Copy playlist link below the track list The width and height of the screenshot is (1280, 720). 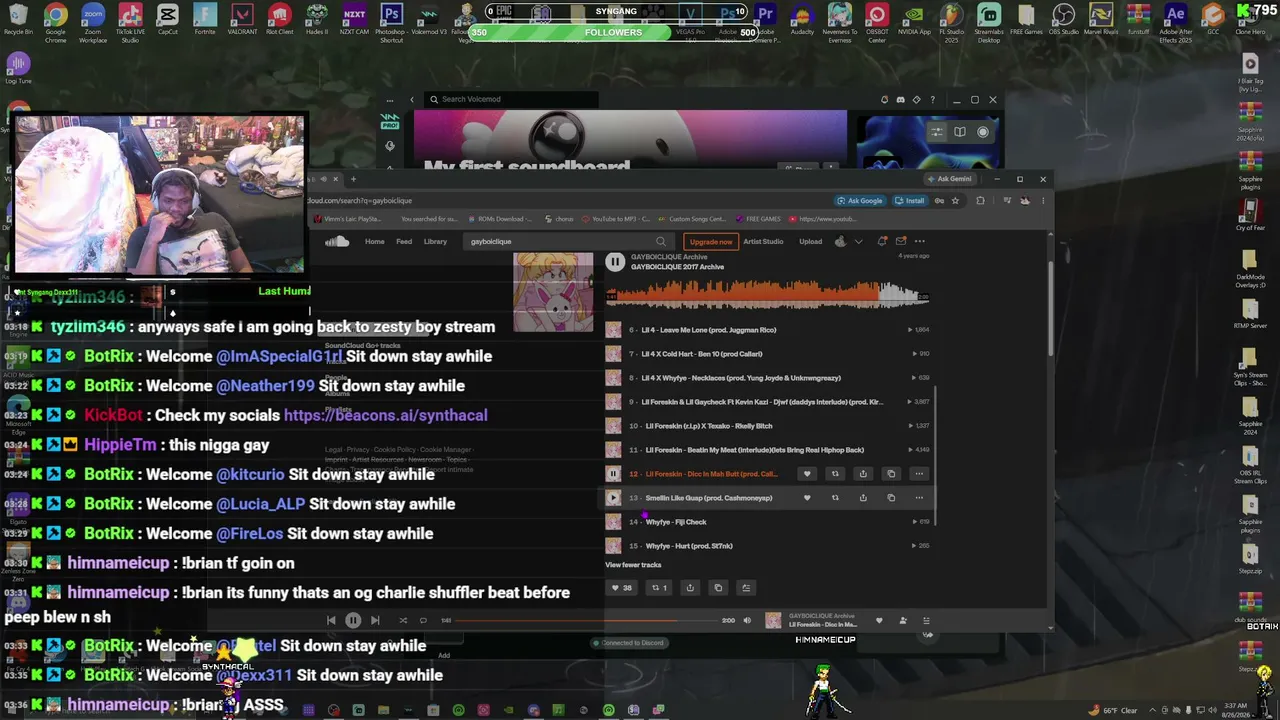point(718,588)
